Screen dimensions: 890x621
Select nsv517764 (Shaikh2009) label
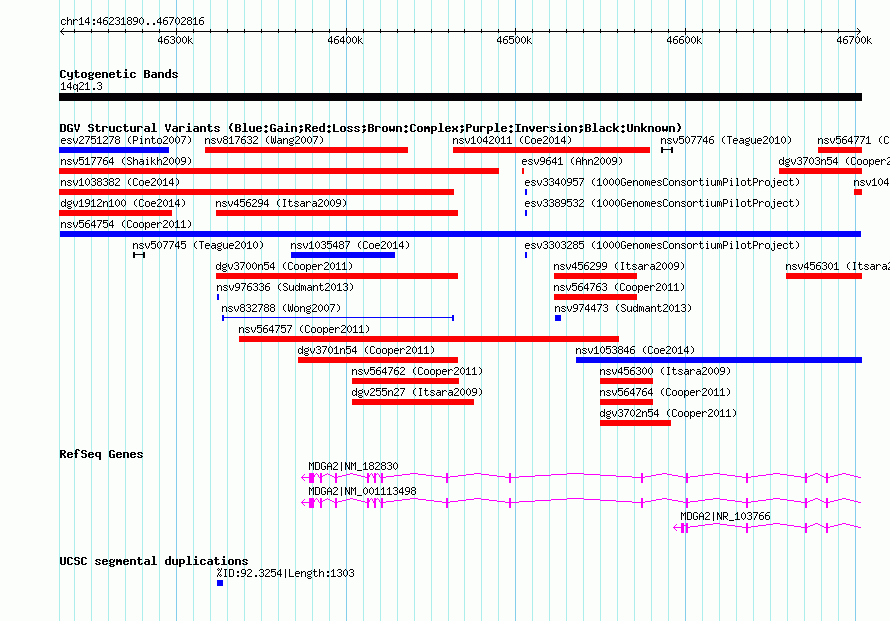coord(126,161)
